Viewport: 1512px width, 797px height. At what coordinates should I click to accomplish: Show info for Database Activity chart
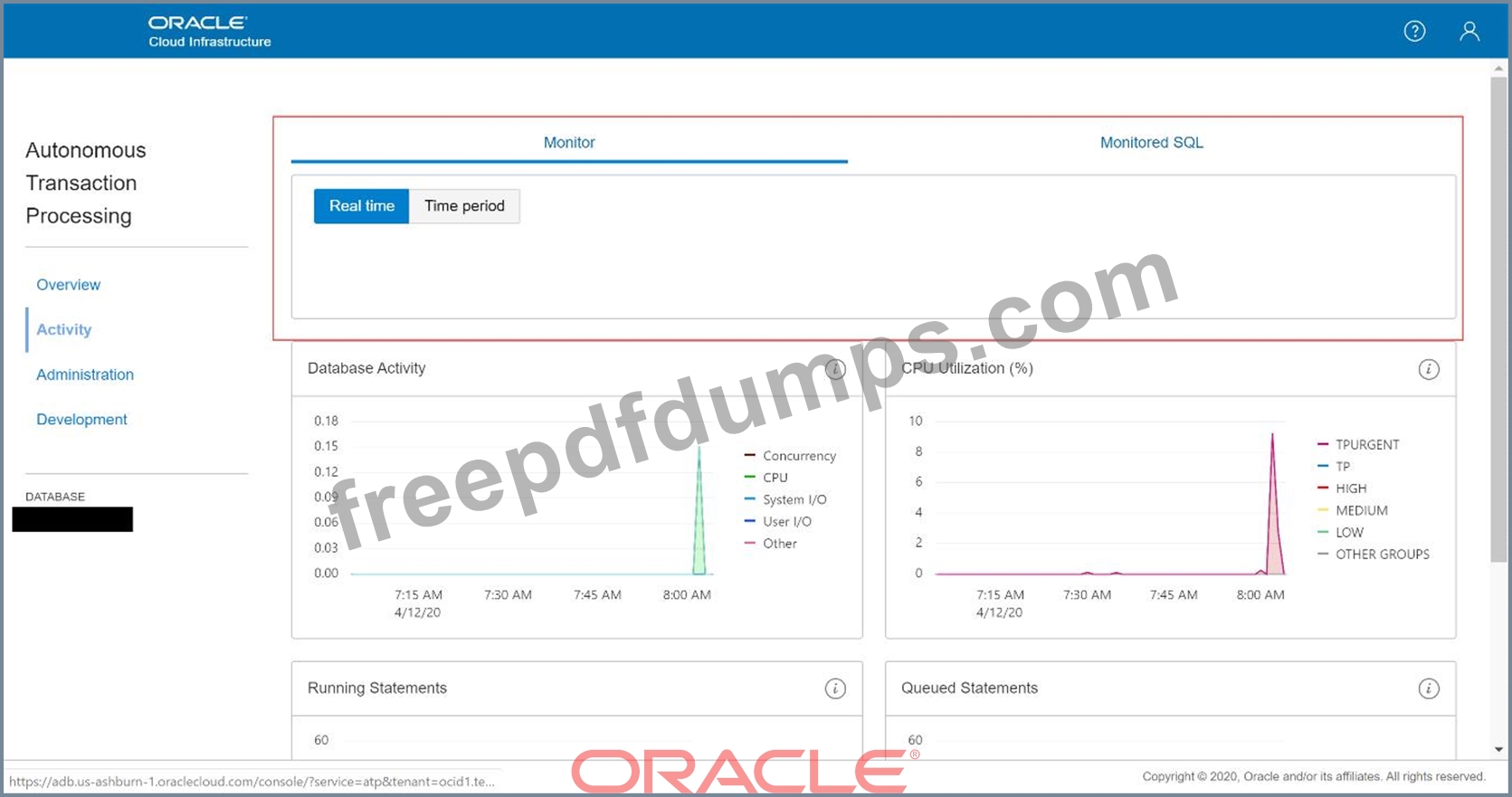coord(835,369)
